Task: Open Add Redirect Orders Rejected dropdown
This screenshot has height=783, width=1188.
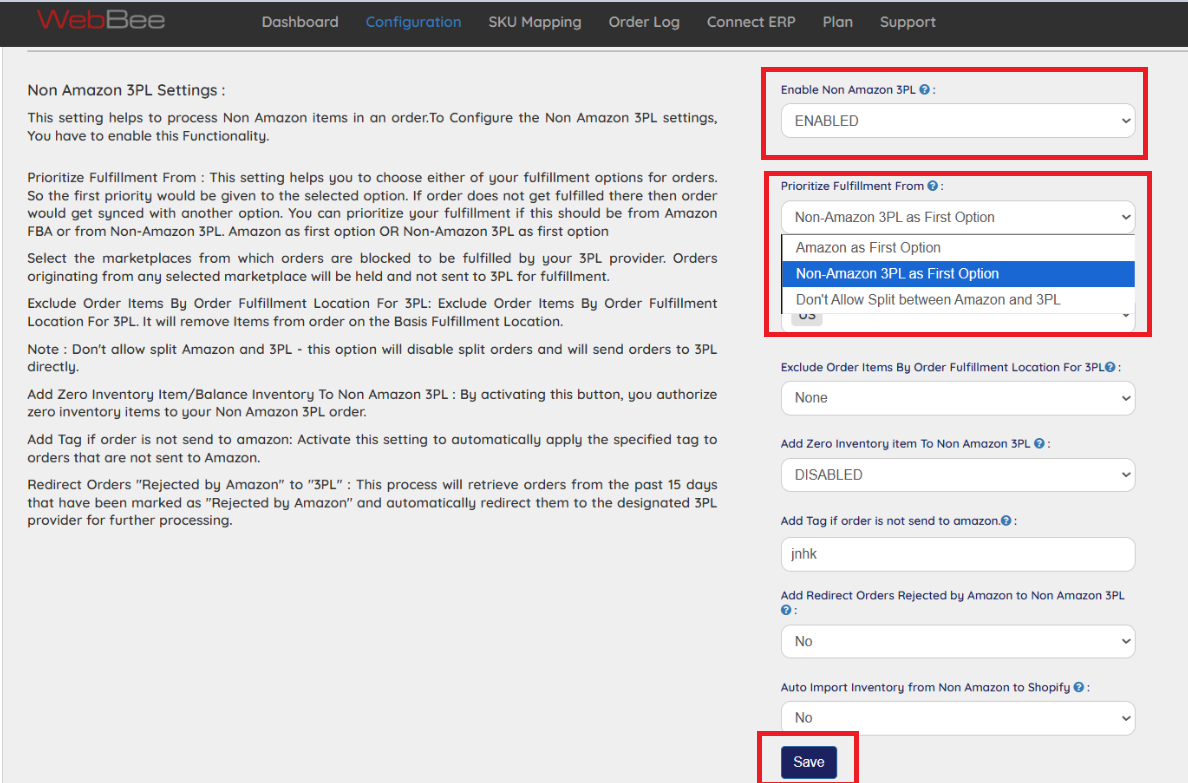Action: [958, 641]
